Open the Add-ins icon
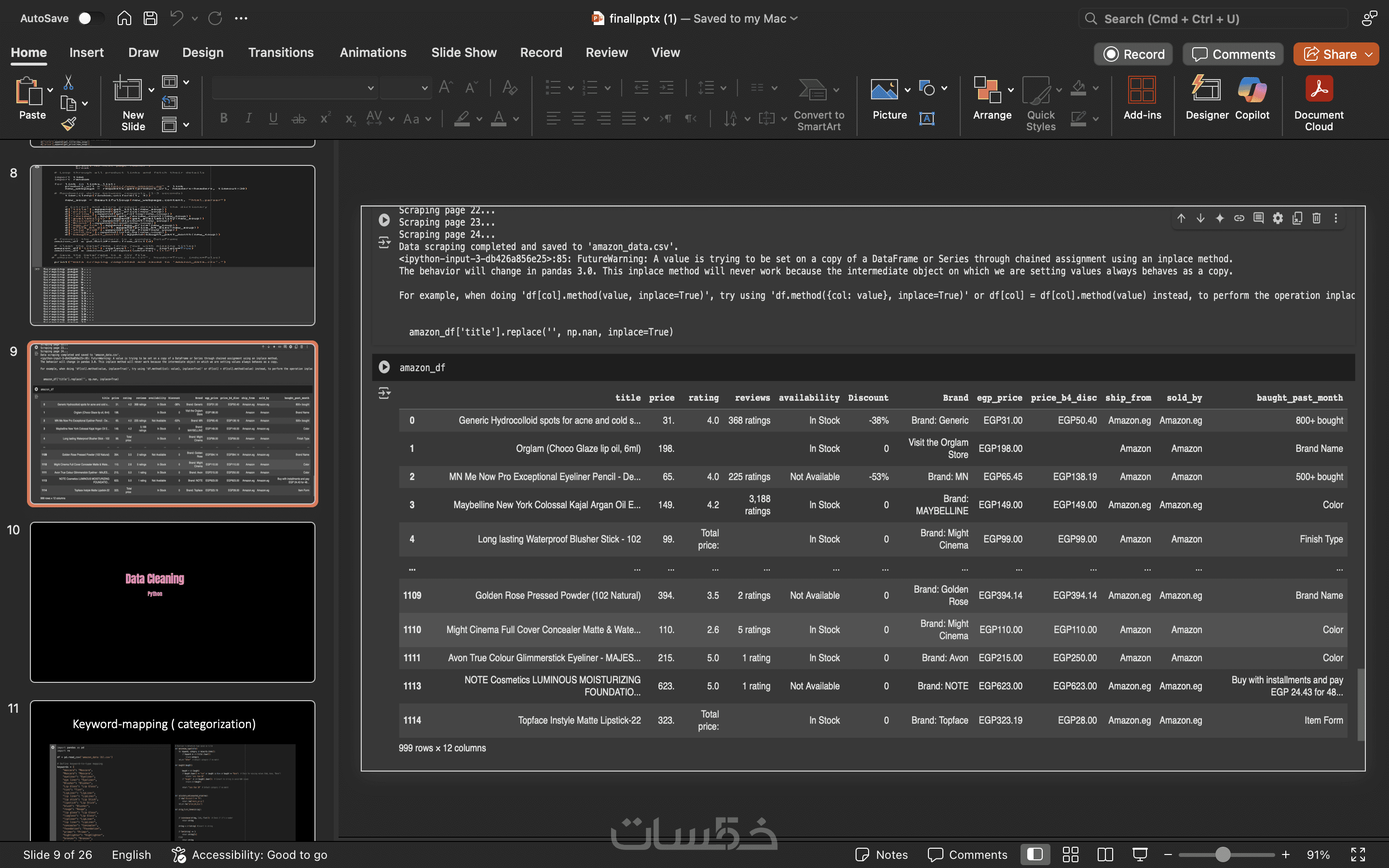 click(x=1142, y=91)
